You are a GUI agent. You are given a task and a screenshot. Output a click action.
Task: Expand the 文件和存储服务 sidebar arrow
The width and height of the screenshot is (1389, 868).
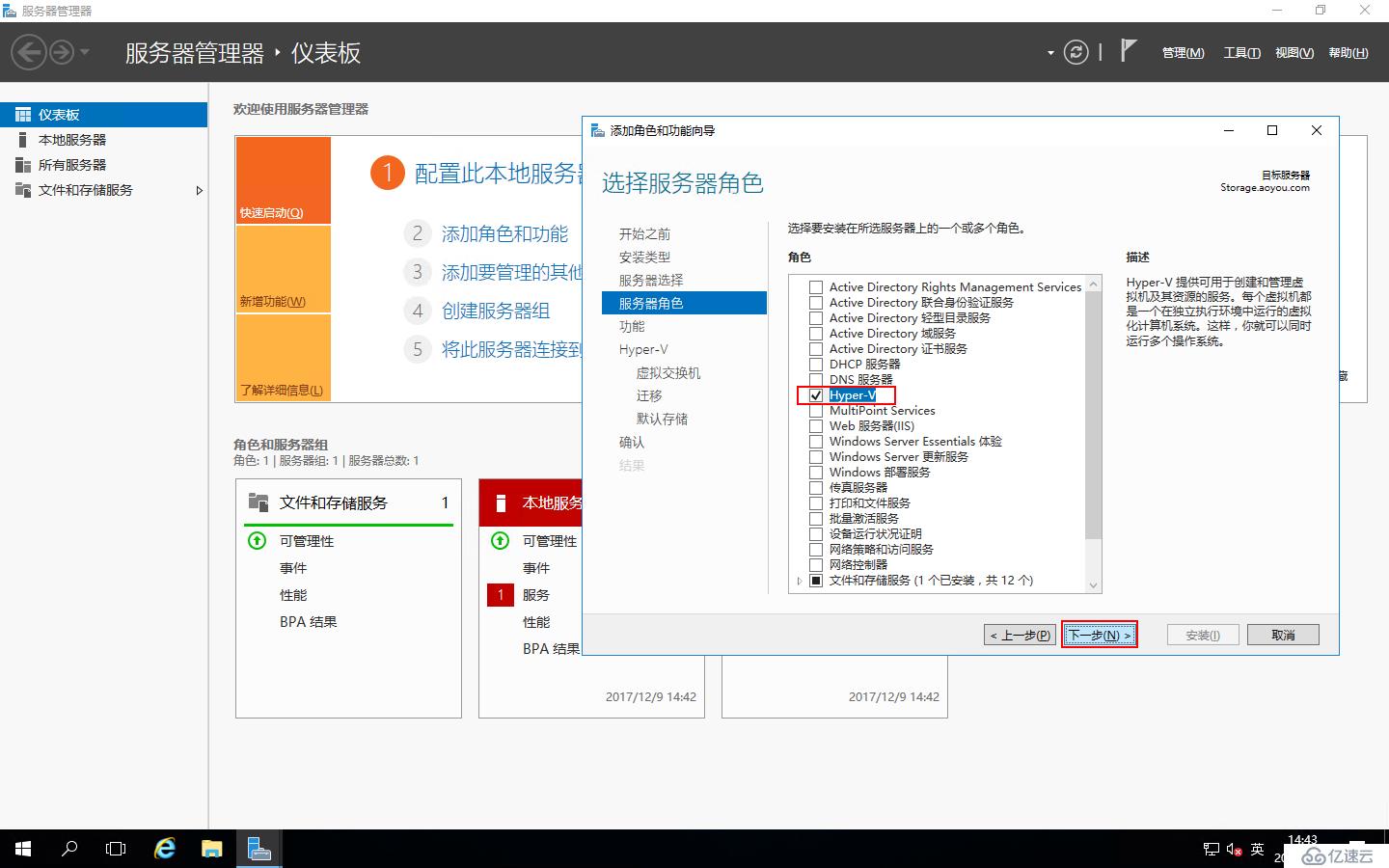[x=199, y=190]
